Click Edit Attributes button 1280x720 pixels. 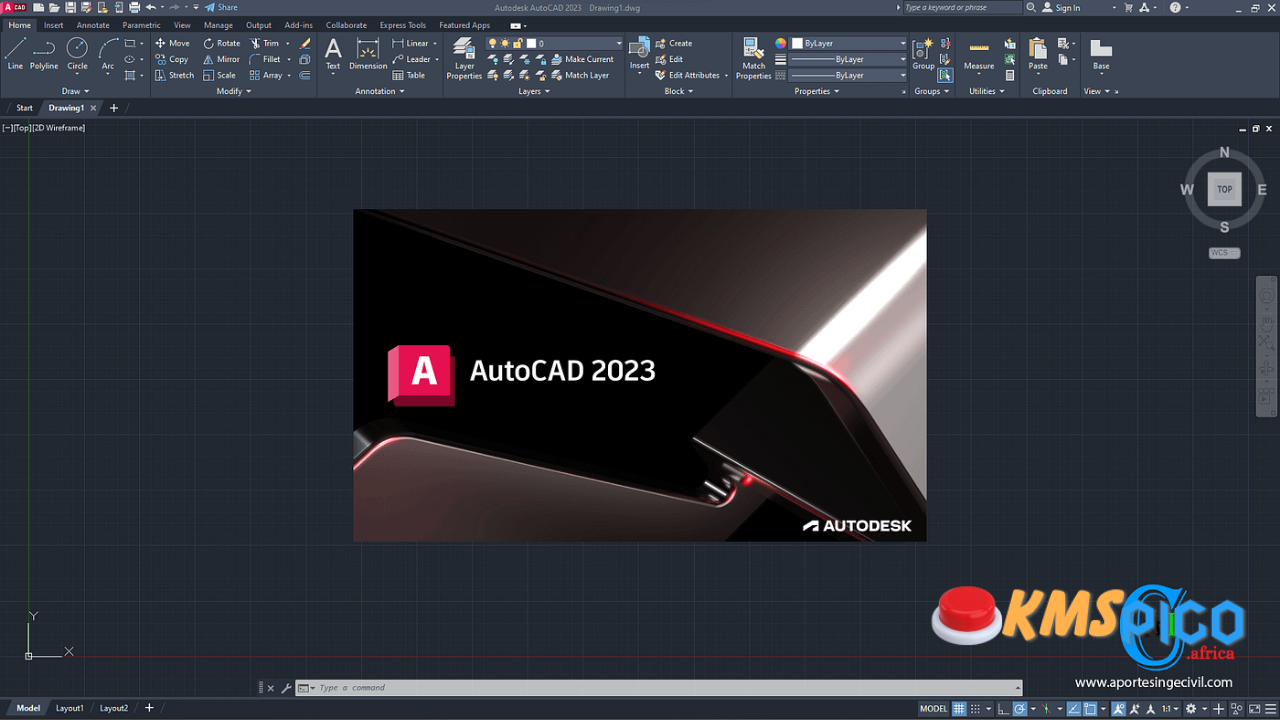(x=691, y=75)
